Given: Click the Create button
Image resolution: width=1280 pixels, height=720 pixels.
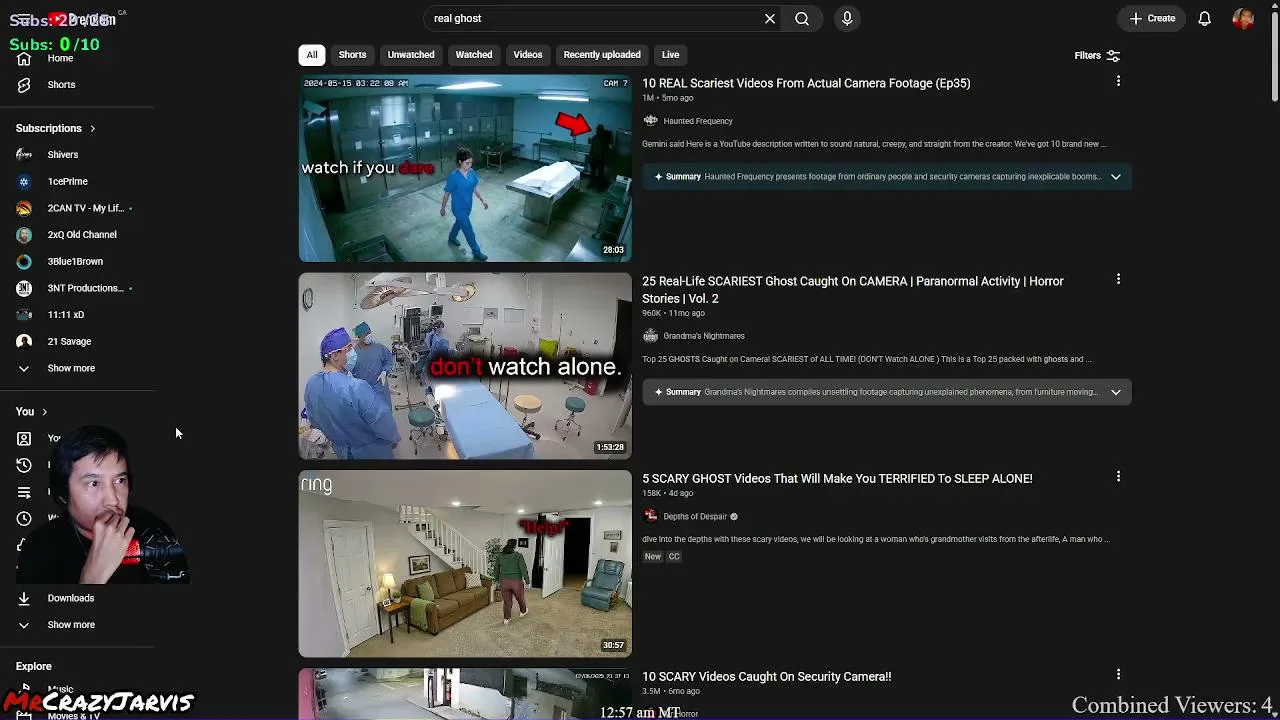Looking at the screenshot, I should [1153, 18].
